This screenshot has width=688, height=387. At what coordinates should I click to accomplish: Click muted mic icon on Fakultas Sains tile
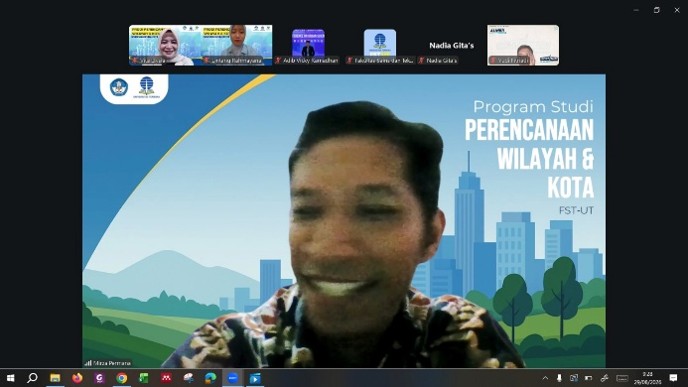(349, 60)
